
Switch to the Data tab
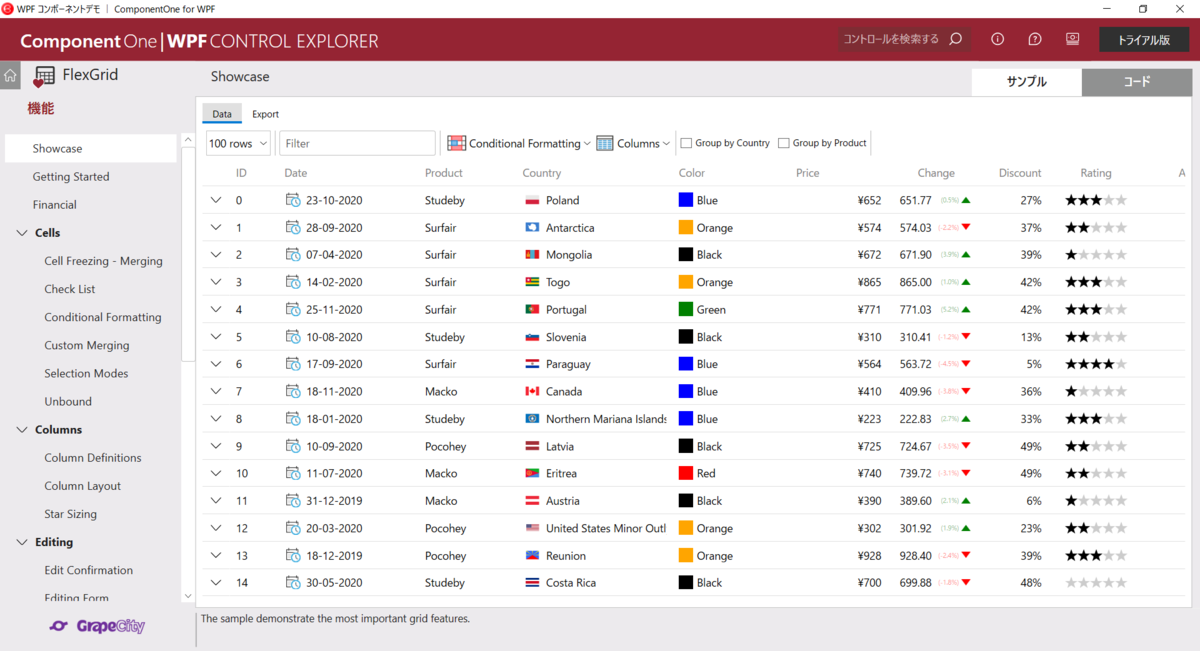[x=222, y=114]
